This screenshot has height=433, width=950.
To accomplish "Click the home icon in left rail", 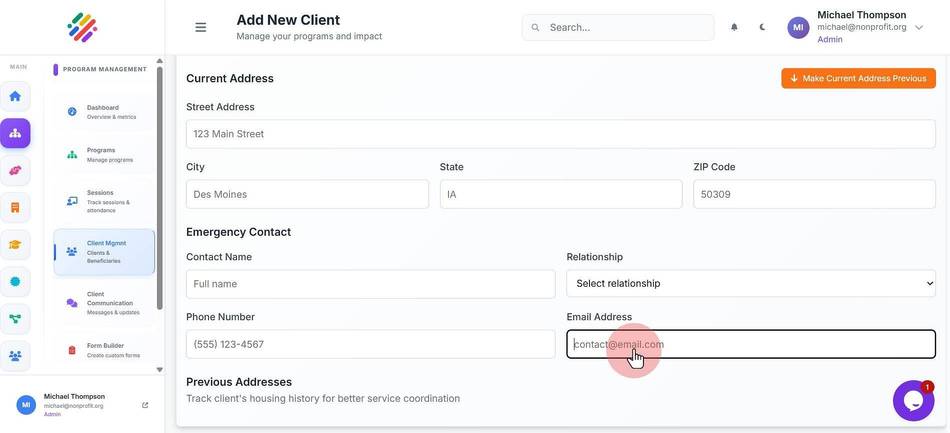I will pos(15,96).
